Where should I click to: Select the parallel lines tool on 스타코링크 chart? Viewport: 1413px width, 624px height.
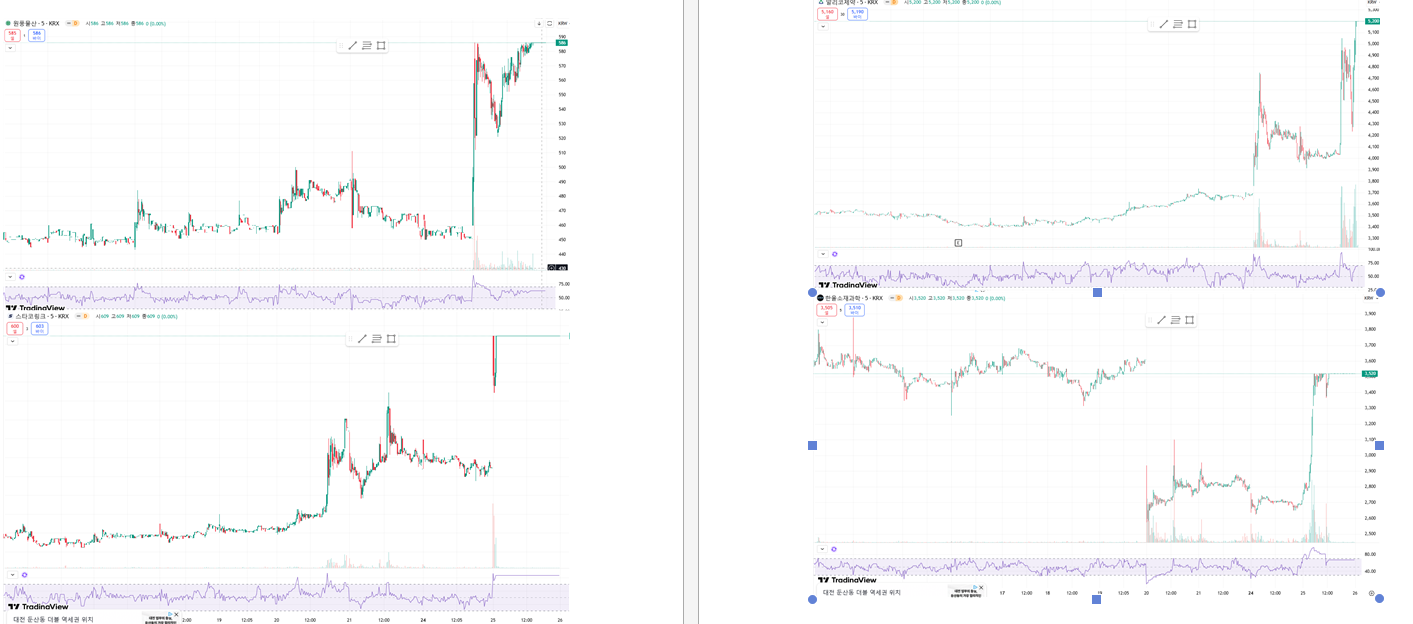click(377, 339)
